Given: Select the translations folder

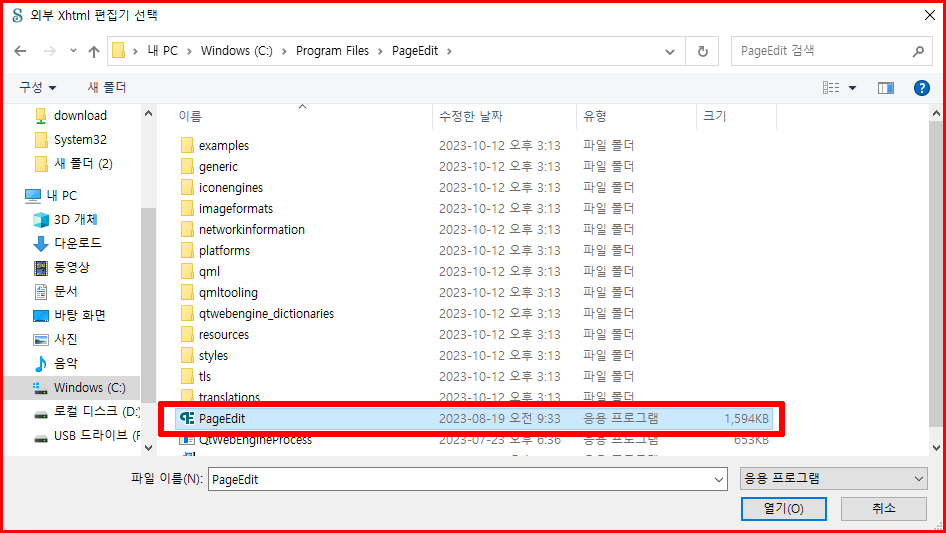Looking at the screenshot, I should 229,397.
